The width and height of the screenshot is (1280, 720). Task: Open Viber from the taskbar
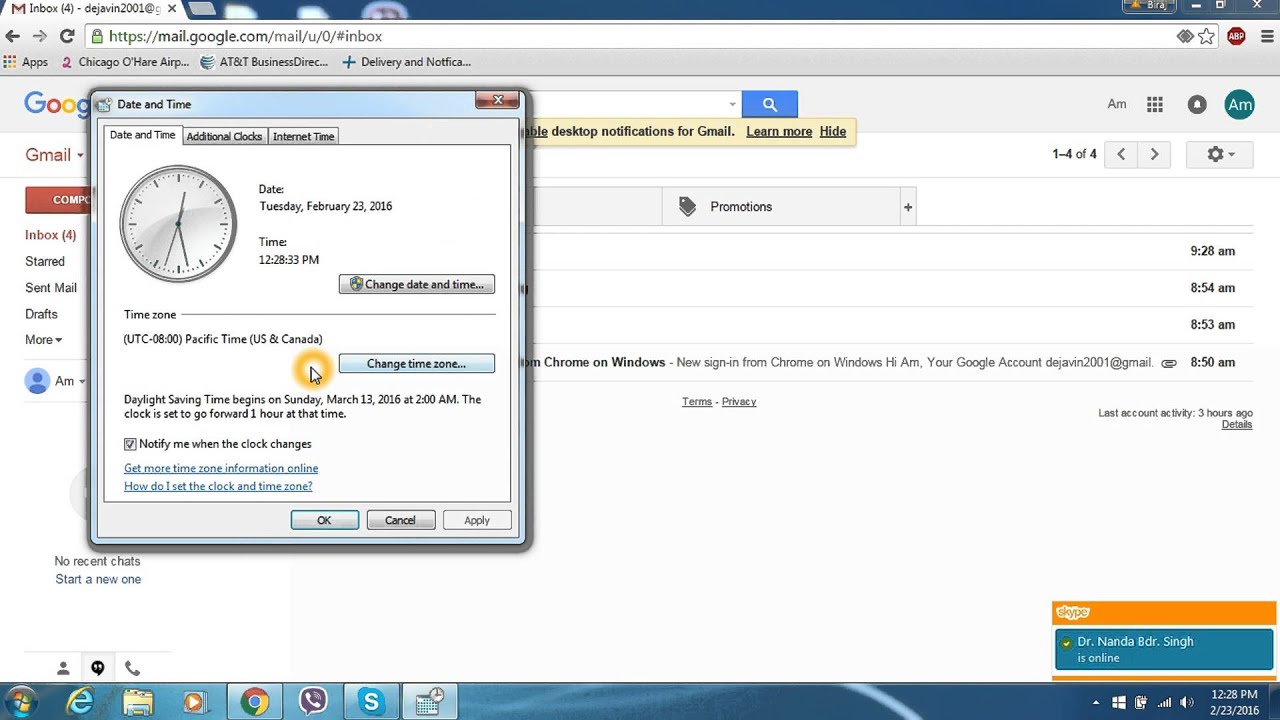313,702
